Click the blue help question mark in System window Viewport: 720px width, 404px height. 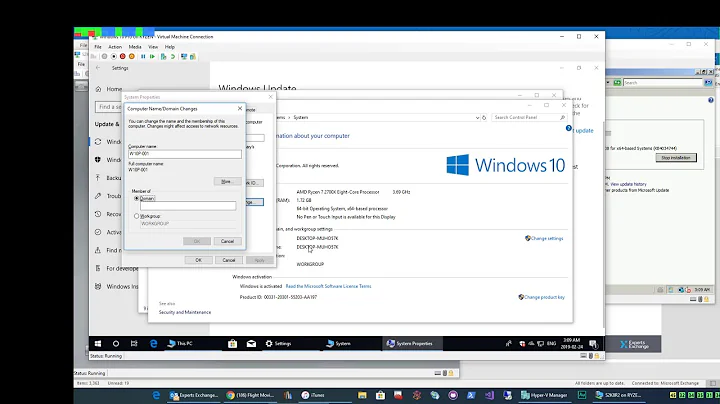click(x=568, y=129)
